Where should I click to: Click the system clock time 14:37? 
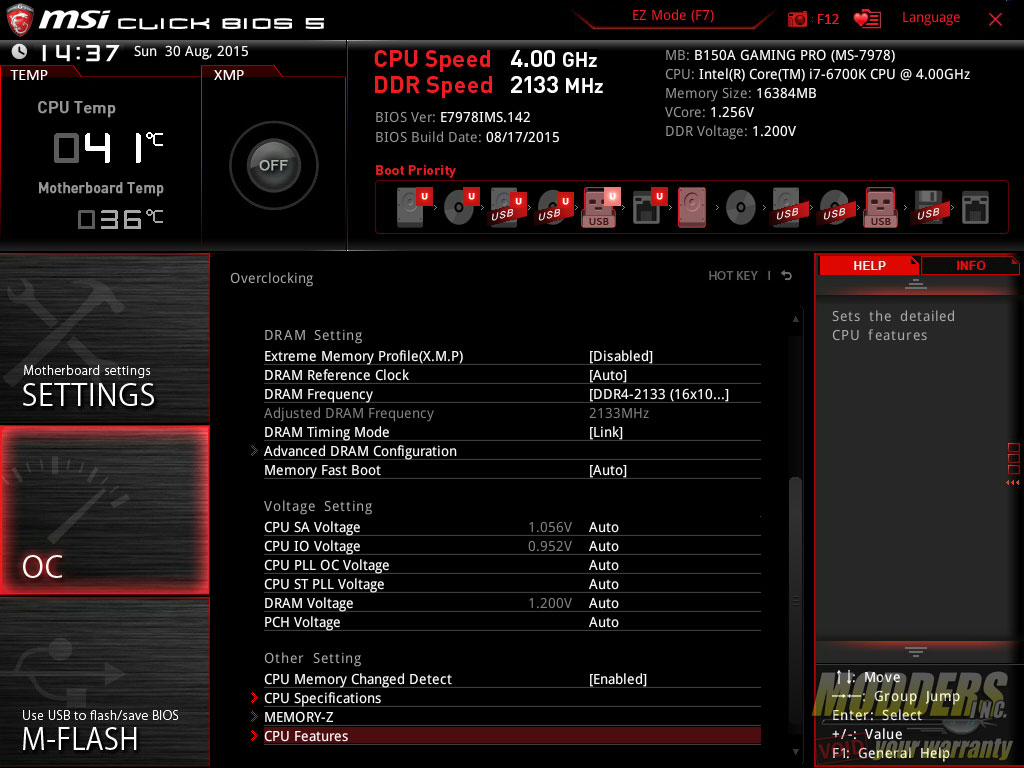pyautogui.click(x=79, y=52)
